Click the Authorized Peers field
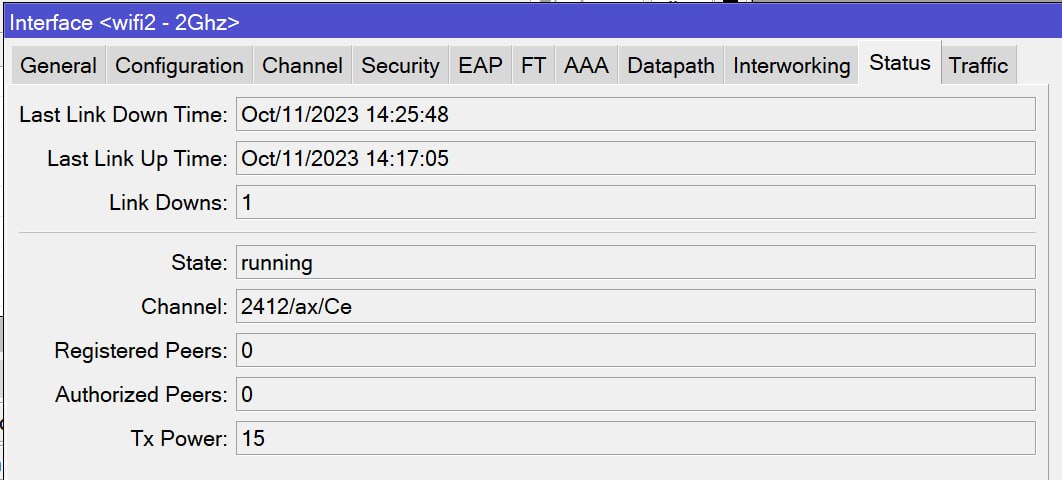This screenshot has width=1062, height=480. (635, 394)
